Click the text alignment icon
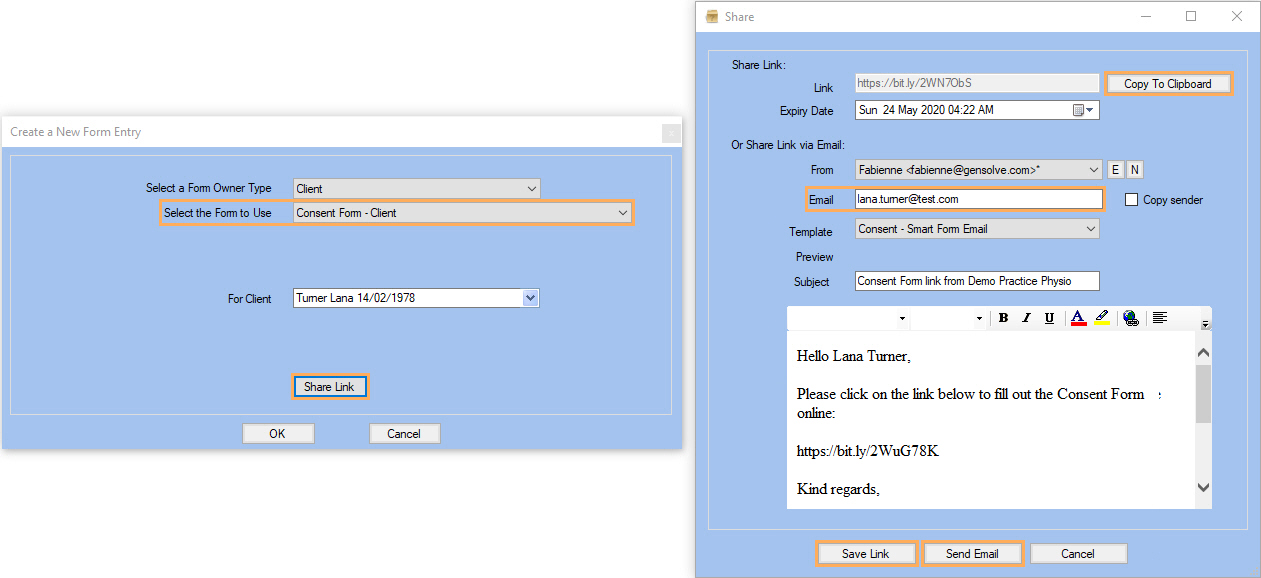The width and height of the screenshot is (1261, 578). click(1159, 318)
